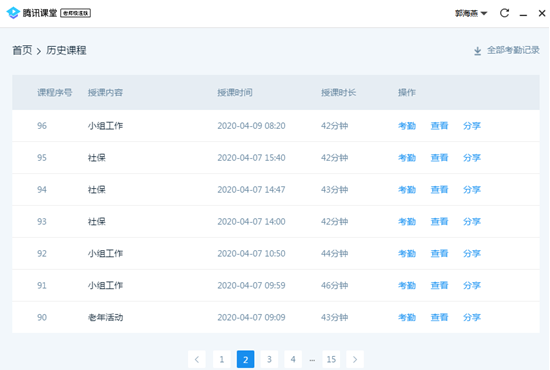Click the time 2020-04-07 09:59
This screenshot has width=550, height=370.
[251, 285]
